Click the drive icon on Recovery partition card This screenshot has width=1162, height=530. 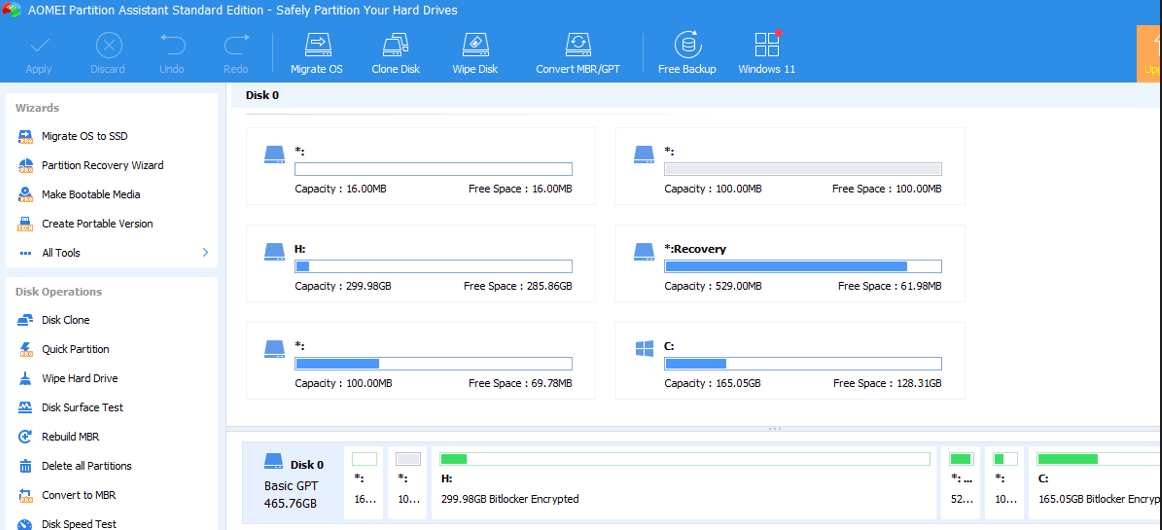pos(644,251)
